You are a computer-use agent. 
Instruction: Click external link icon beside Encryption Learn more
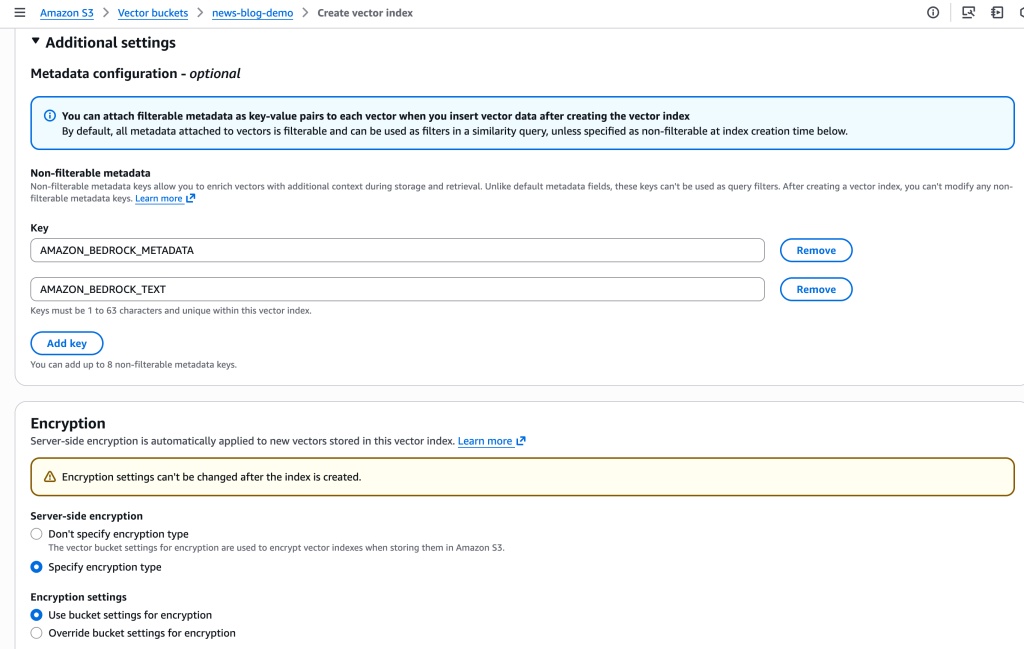coord(521,441)
